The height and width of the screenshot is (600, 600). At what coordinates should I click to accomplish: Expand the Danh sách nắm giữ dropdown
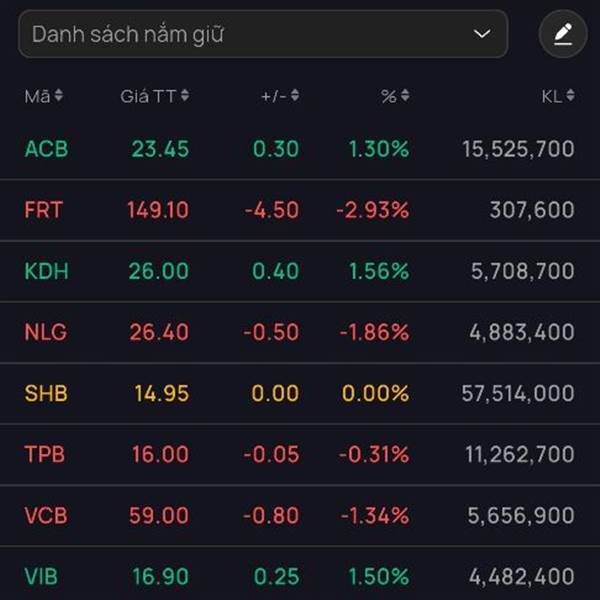[263, 34]
